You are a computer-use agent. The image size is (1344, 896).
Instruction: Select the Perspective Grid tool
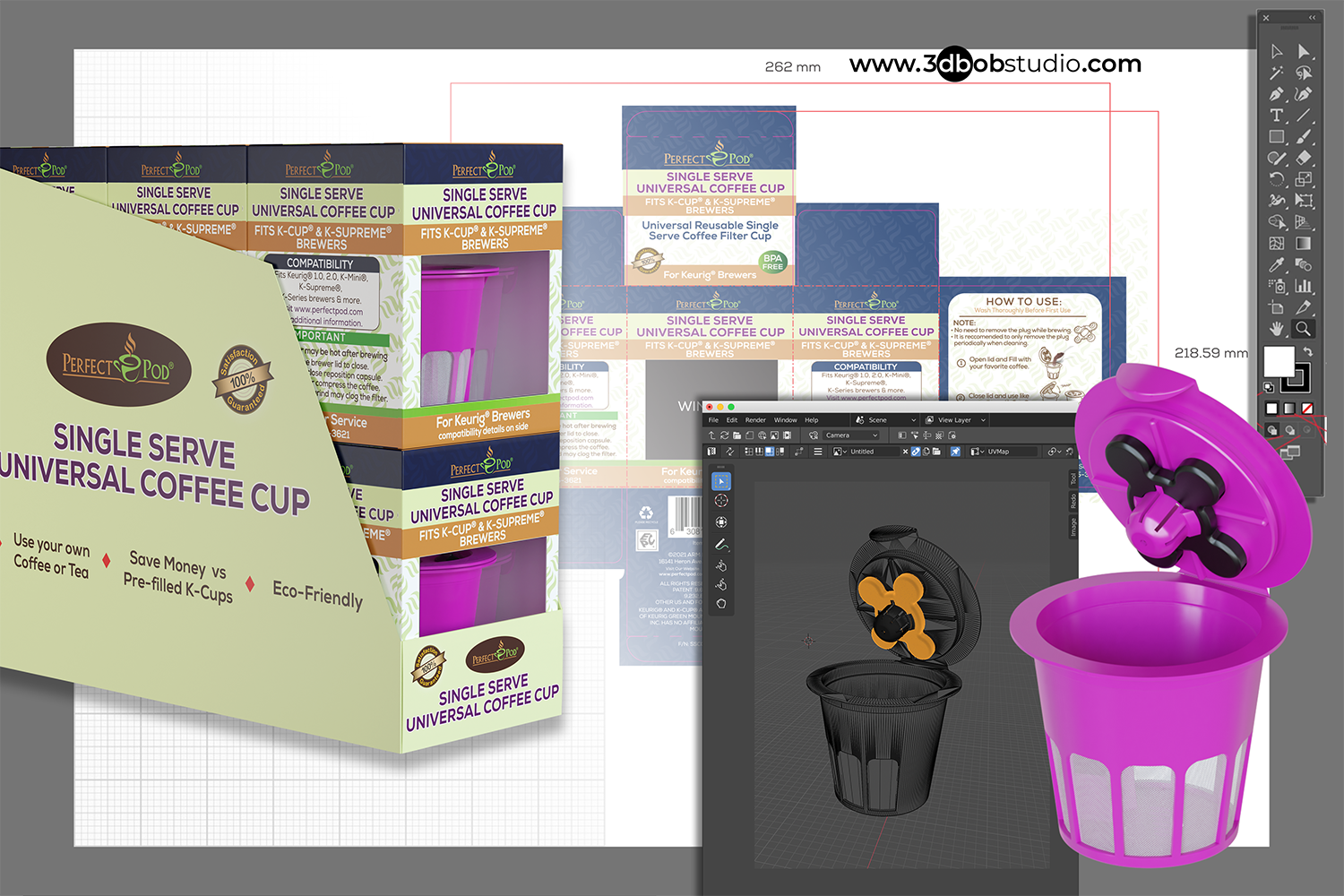coord(1304,221)
